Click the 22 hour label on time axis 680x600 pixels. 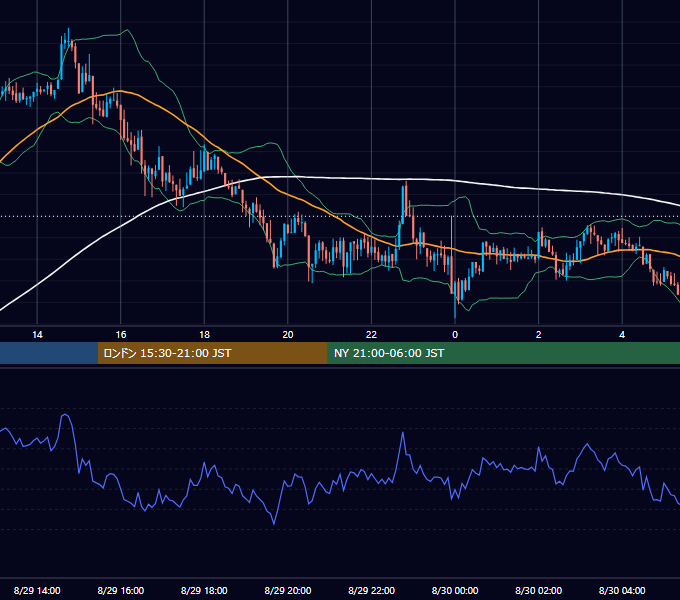pyautogui.click(x=371, y=335)
